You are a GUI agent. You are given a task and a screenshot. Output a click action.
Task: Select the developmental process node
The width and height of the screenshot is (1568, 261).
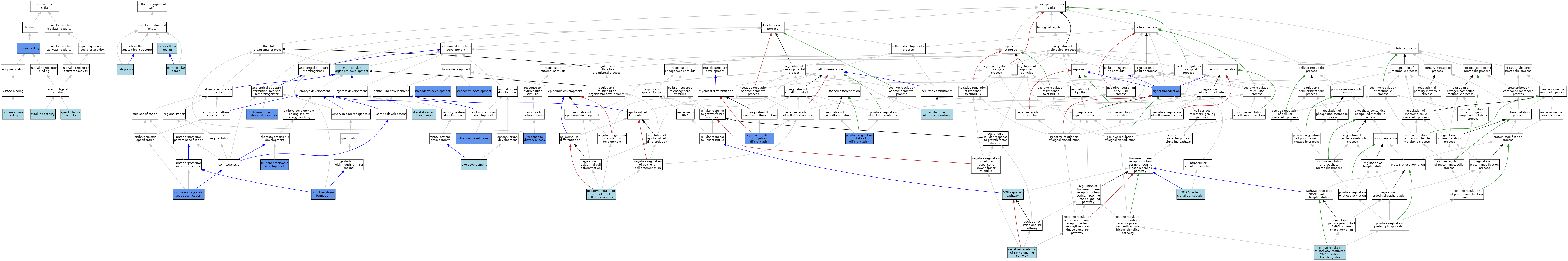[773, 27]
